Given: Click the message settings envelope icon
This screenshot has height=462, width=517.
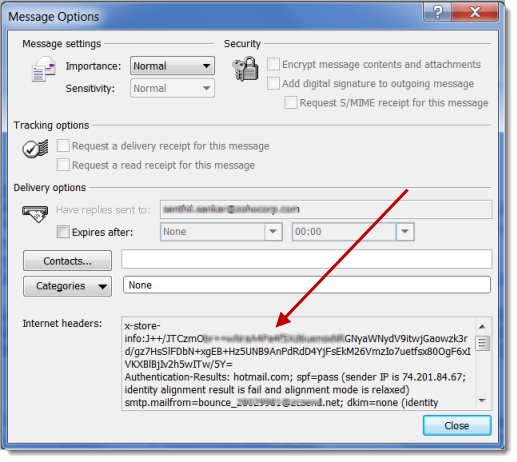Looking at the screenshot, I should [x=43, y=69].
